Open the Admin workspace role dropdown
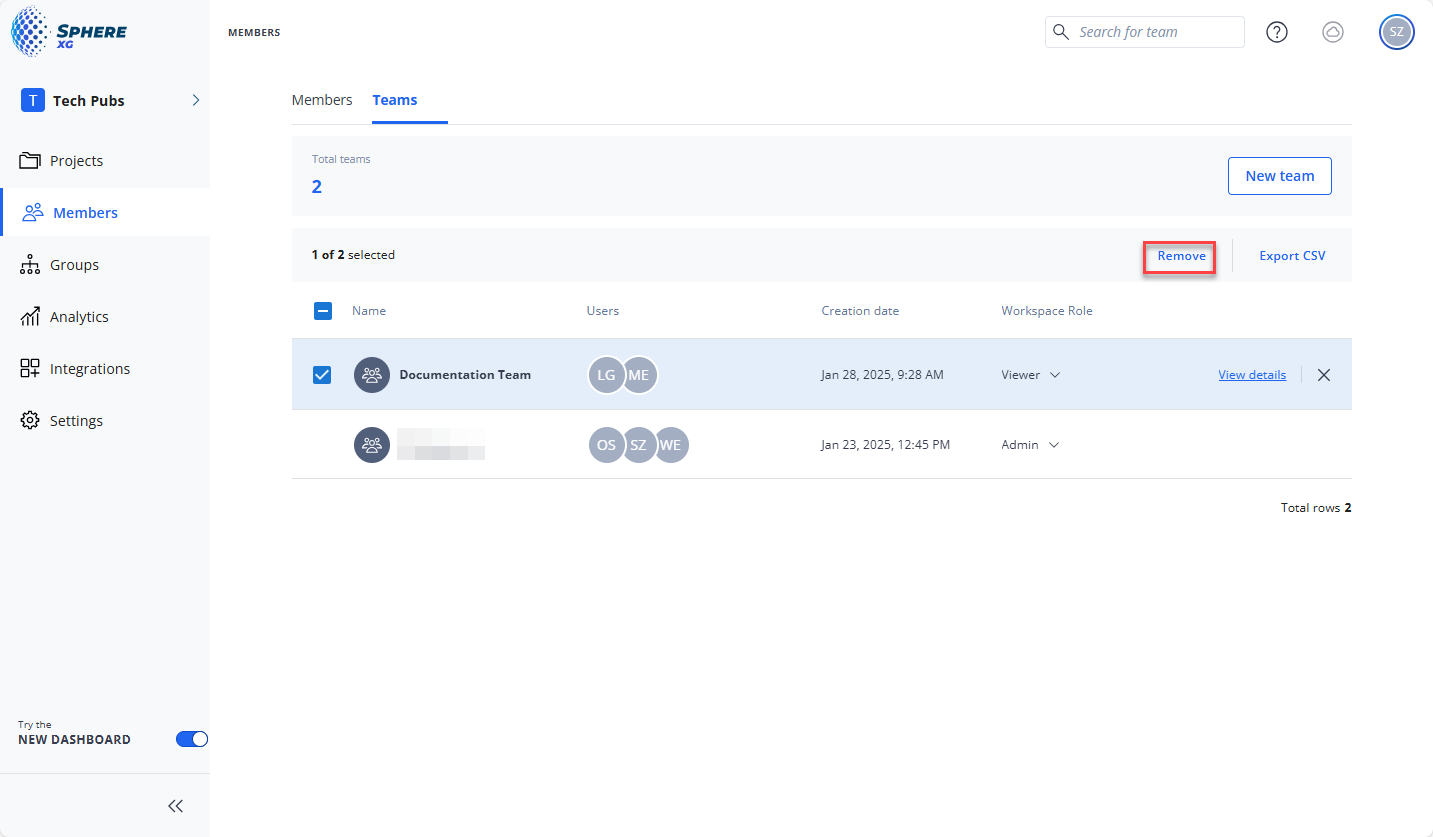The height and width of the screenshot is (837, 1433). pyautogui.click(x=1030, y=445)
